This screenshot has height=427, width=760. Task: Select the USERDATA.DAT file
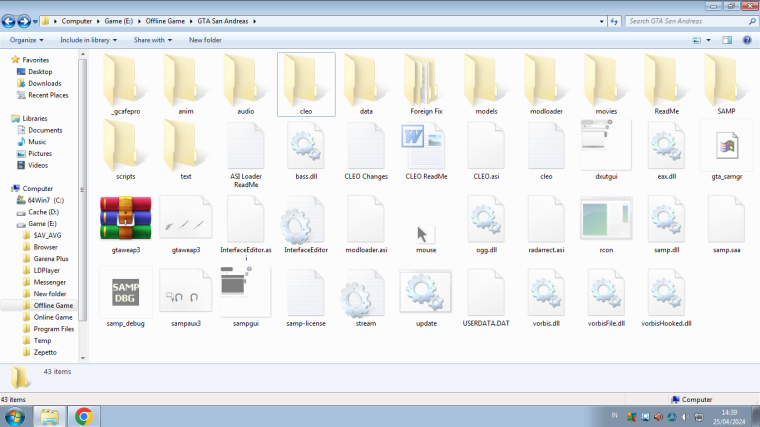point(486,292)
